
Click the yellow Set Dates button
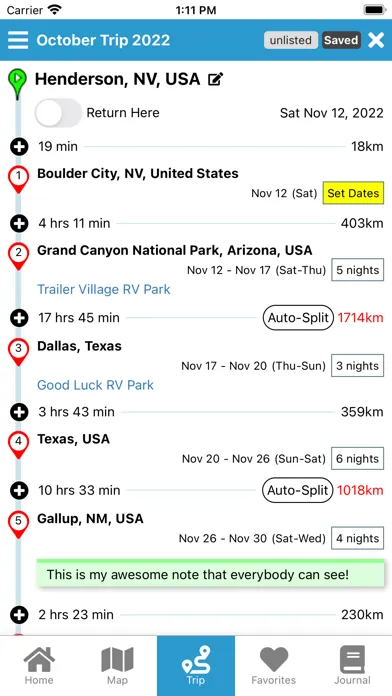point(353,193)
